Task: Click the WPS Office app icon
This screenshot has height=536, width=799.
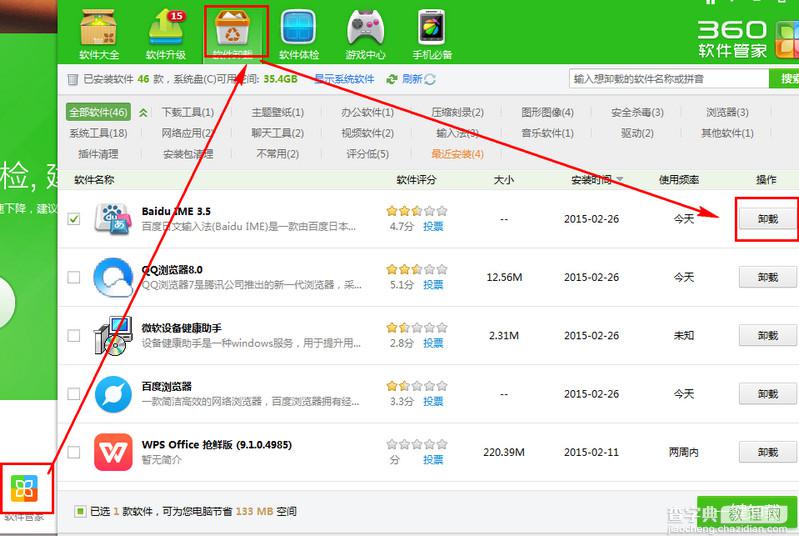Action: point(113,452)
